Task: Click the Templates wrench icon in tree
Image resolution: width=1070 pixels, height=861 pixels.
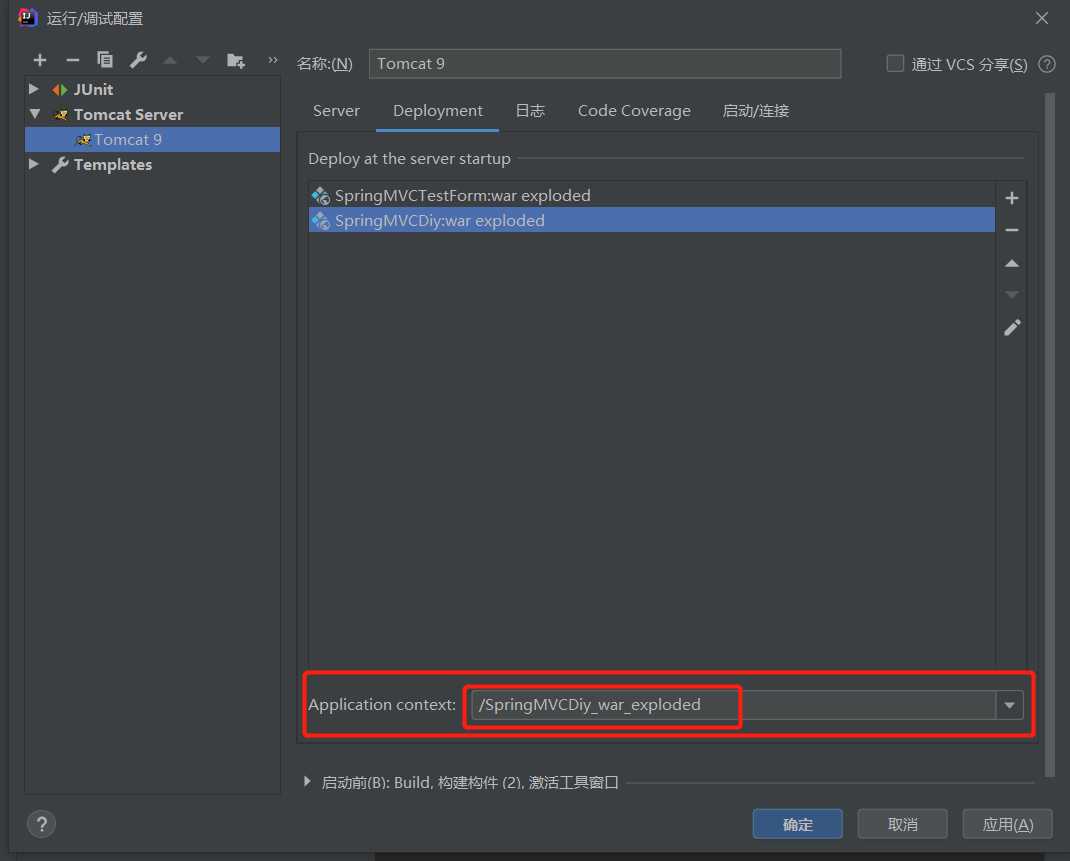Action: point(60,164)
